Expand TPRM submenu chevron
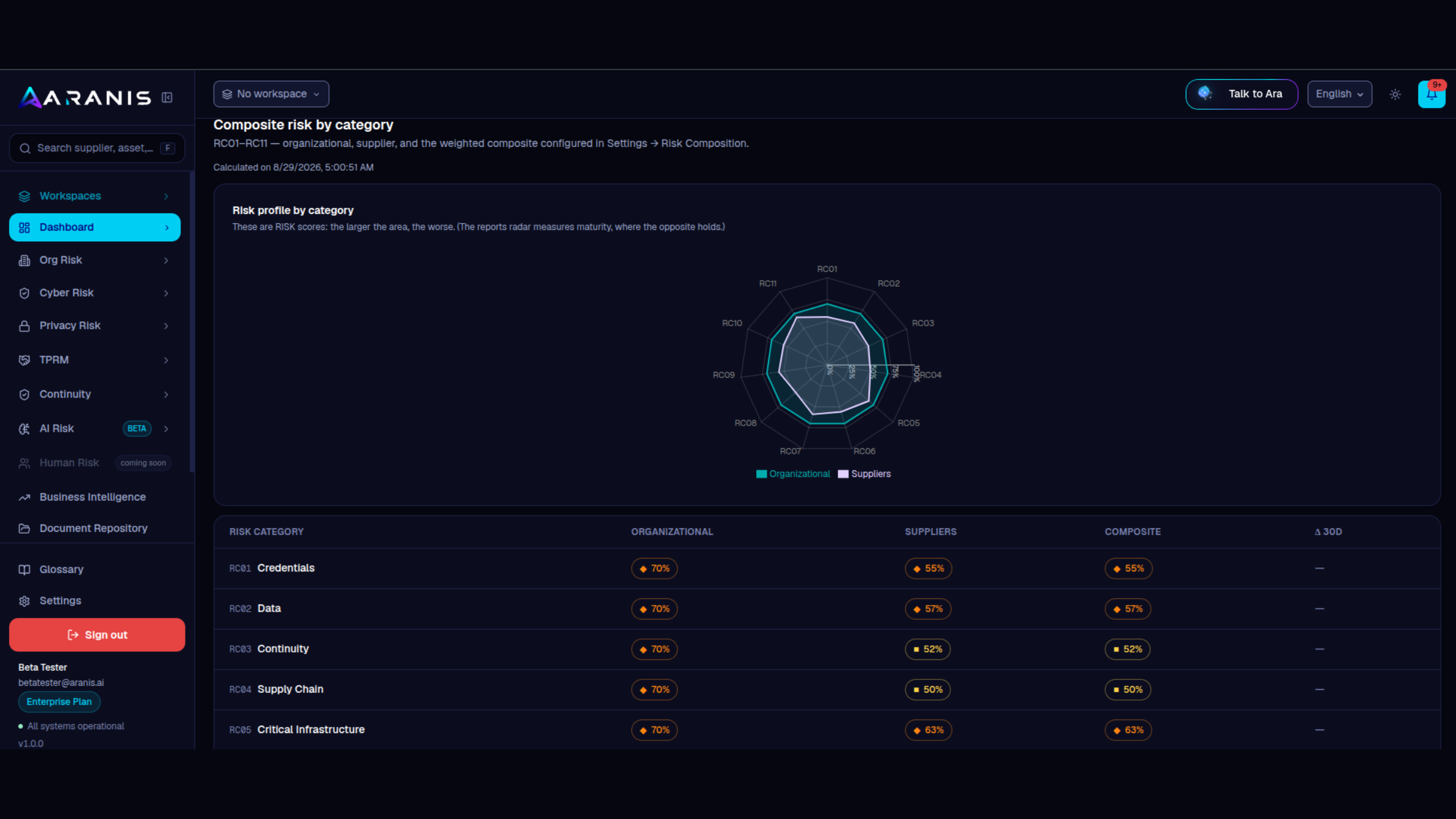Screen dimensions: 1456x819 (x=166, y=360)
